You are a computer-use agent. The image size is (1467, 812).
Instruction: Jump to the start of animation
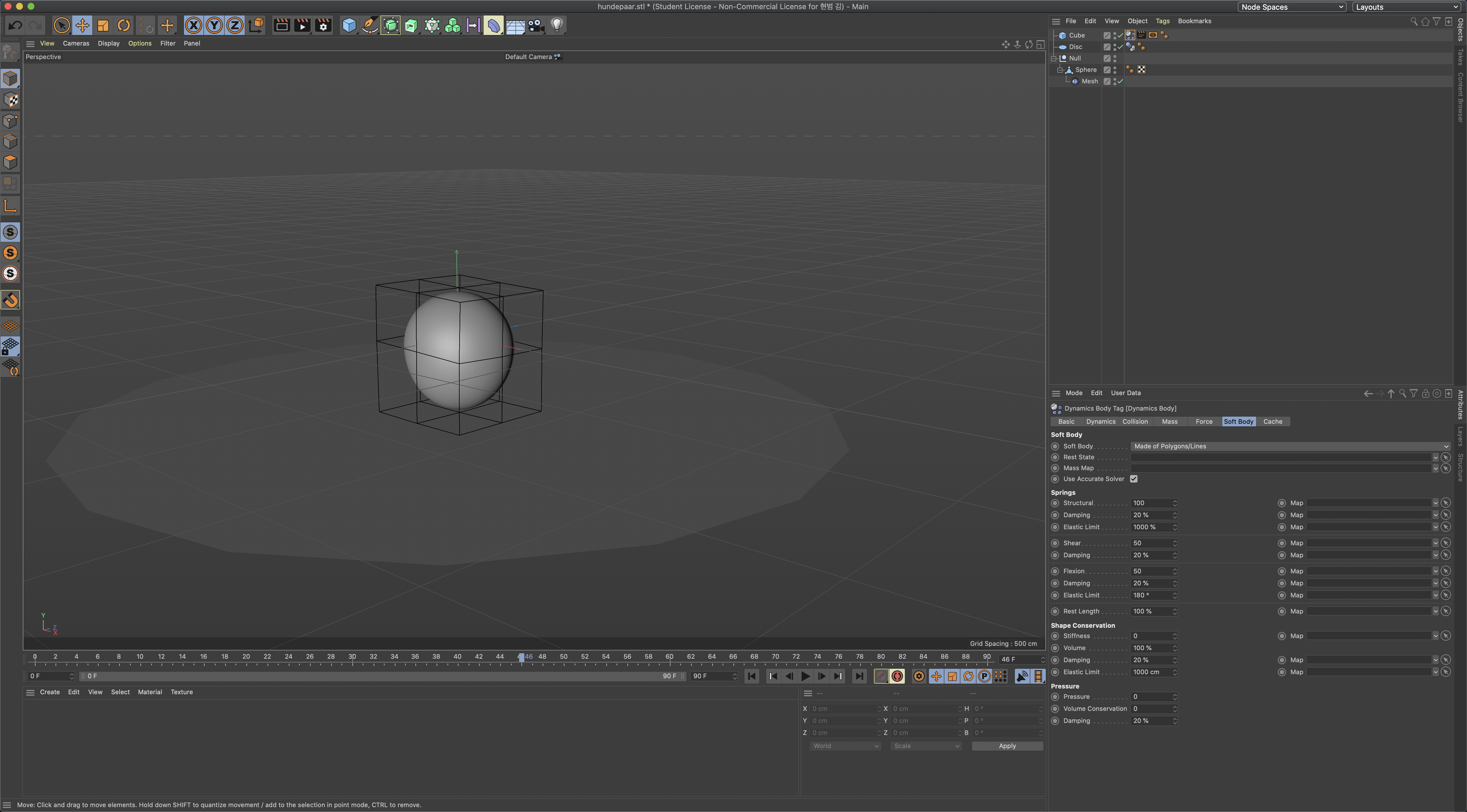752,676
